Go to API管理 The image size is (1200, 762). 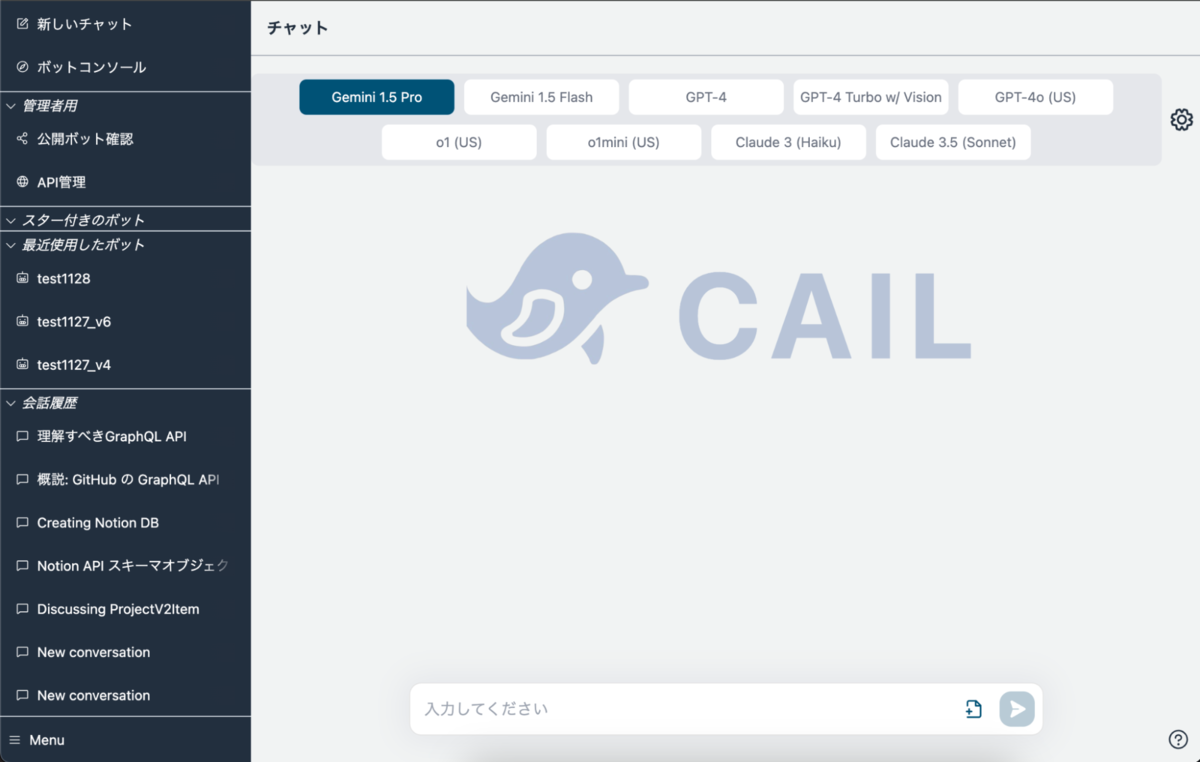click(x=61, y=182)
